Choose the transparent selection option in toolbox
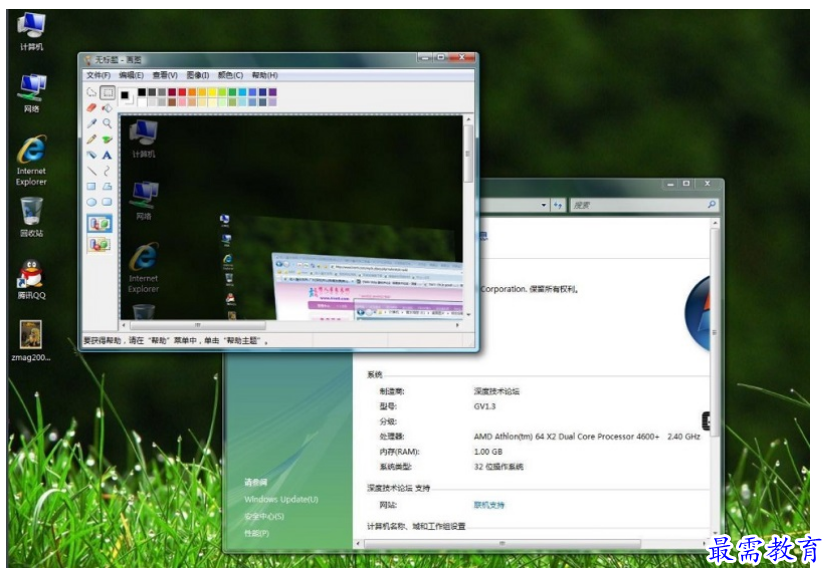 (x=100, y=244)
